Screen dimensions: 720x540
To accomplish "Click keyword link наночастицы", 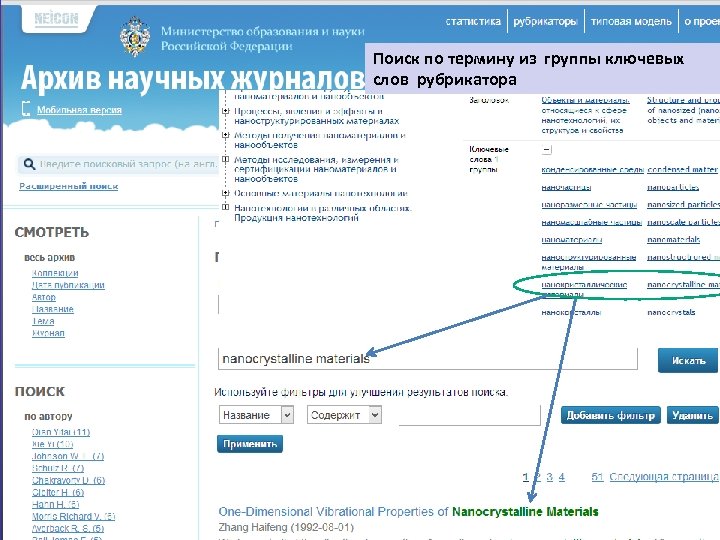I will pyautogui.click(x=566, y=187).
